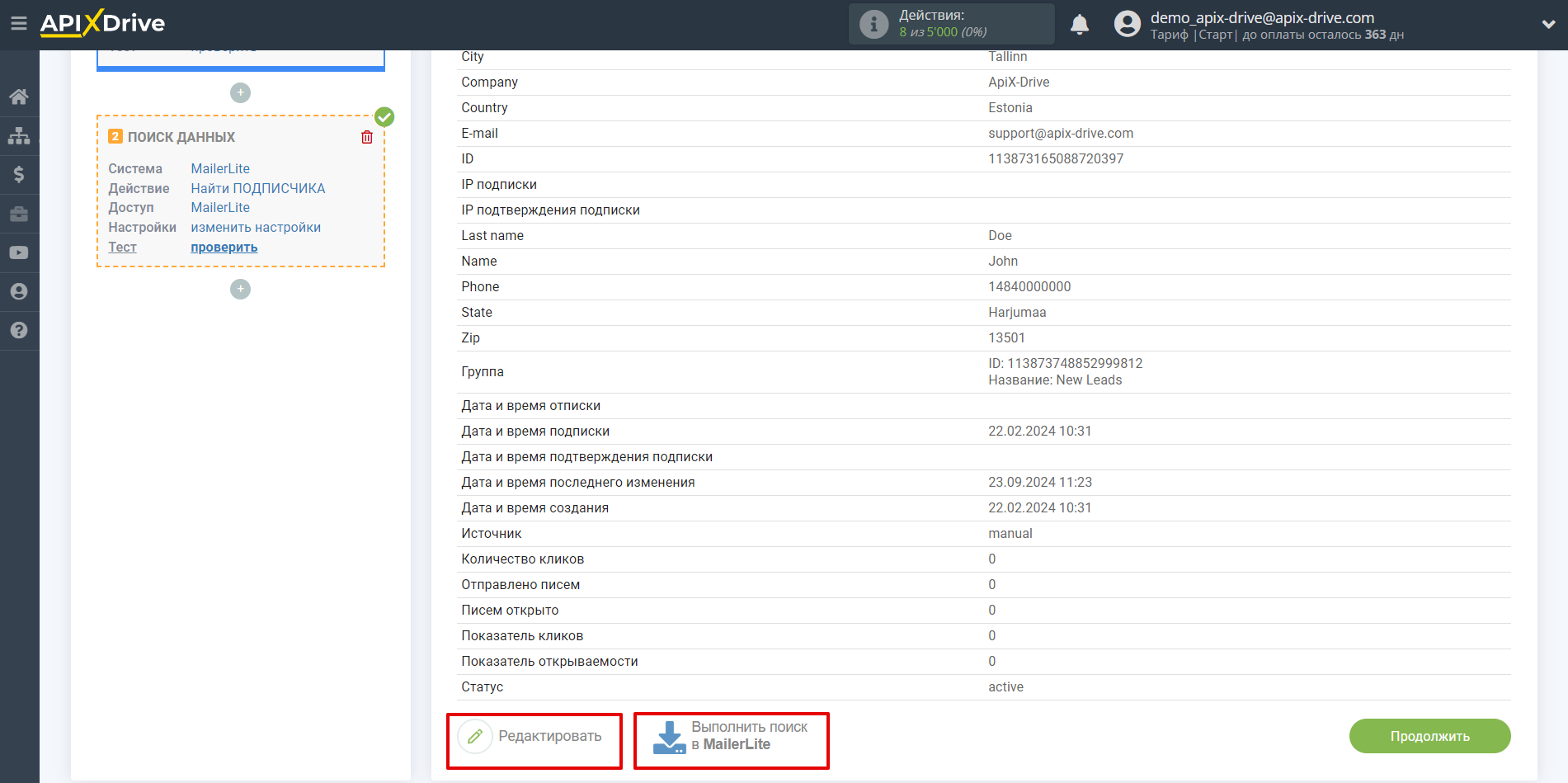This screenshot has width=1568, height=783.
Task: Select the subscription date 22.02.2024 10:31
Action: [x=1039, y=432]
